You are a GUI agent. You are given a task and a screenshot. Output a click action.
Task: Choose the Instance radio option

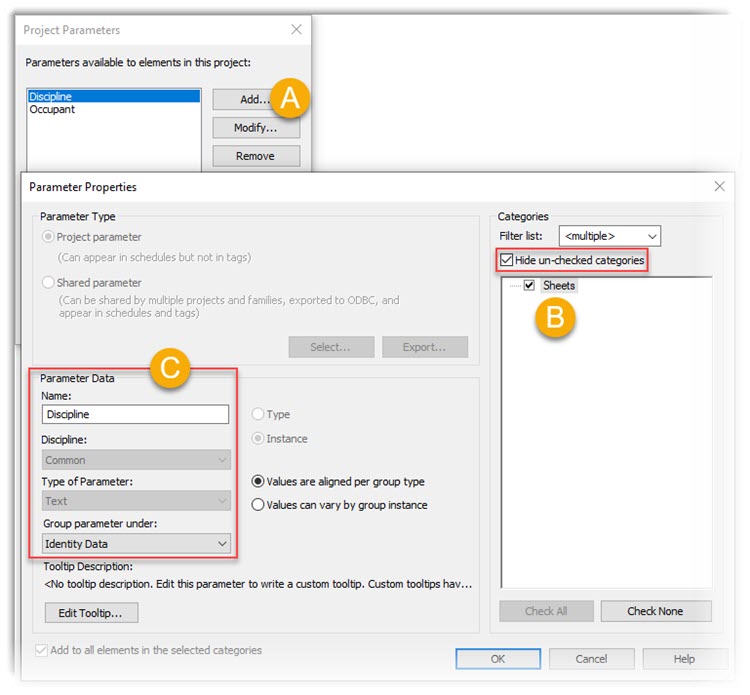point(258,439)
